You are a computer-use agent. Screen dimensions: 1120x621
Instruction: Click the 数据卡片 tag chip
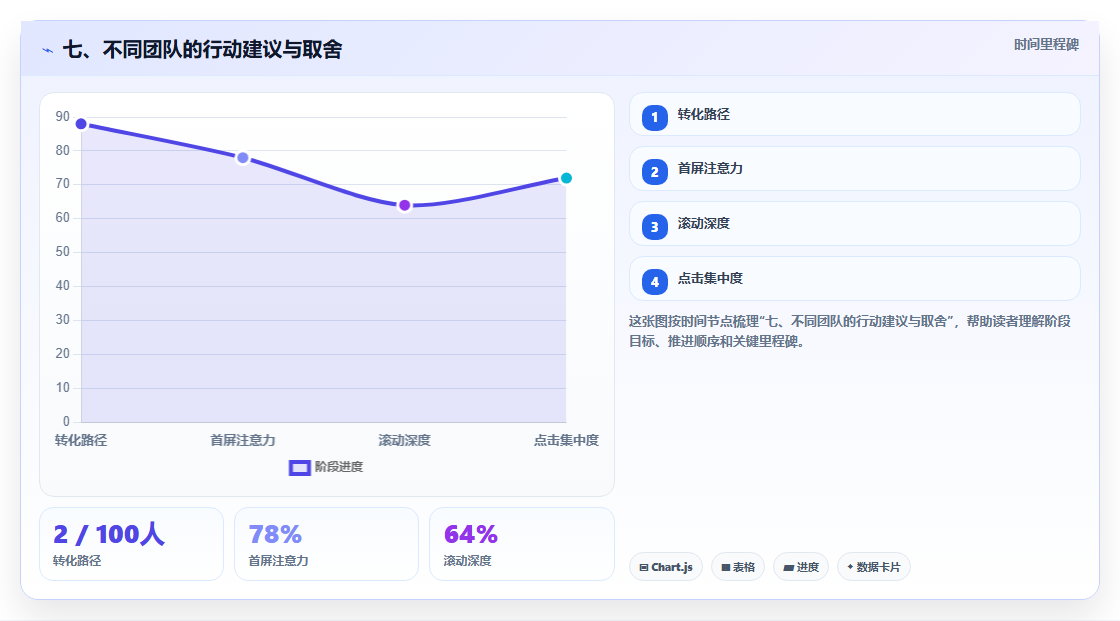pyautogui.click(x=874, y=567)
